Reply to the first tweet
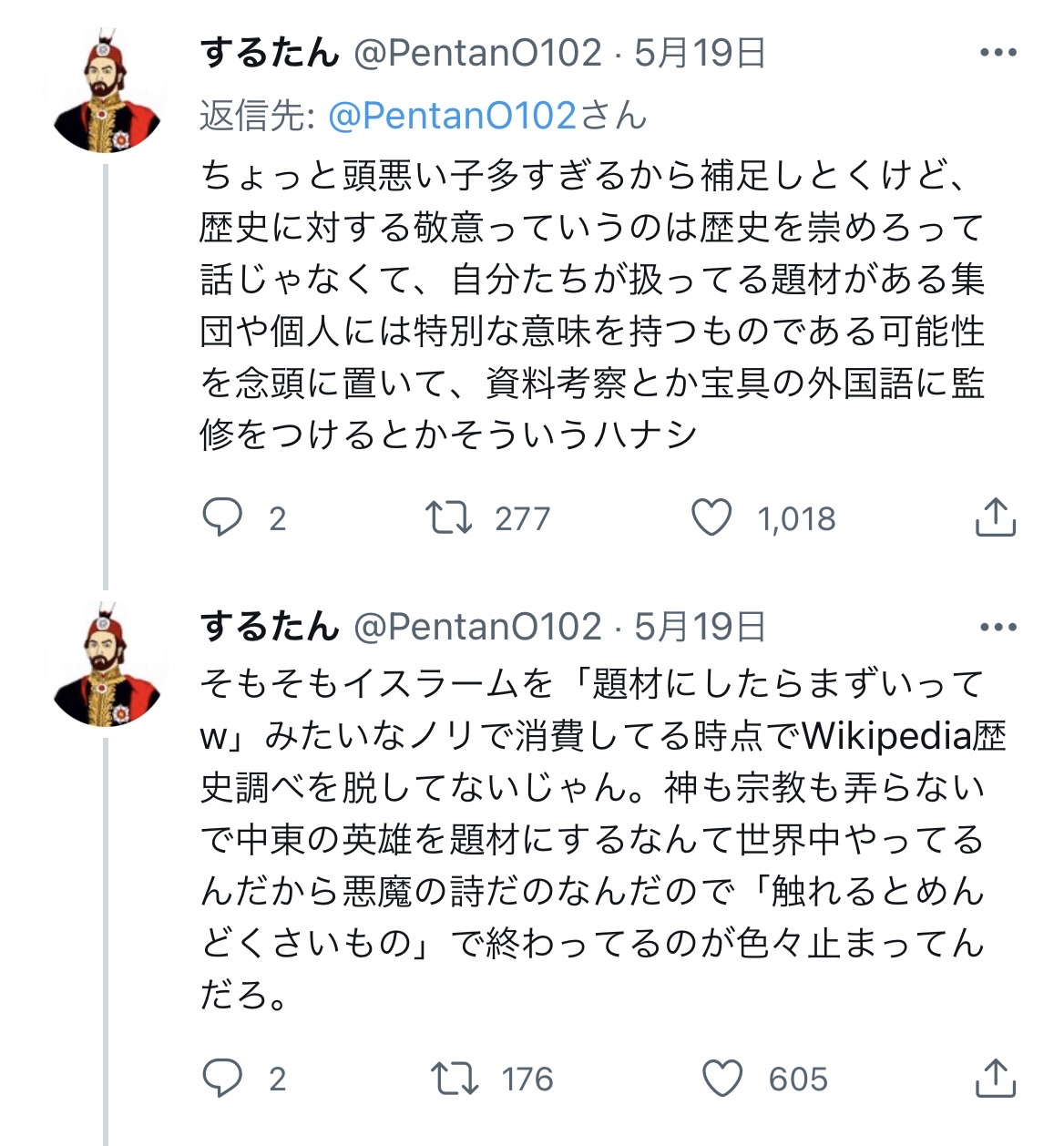The height and width of the screenshot is (1146, 1064). click(222, 517)
